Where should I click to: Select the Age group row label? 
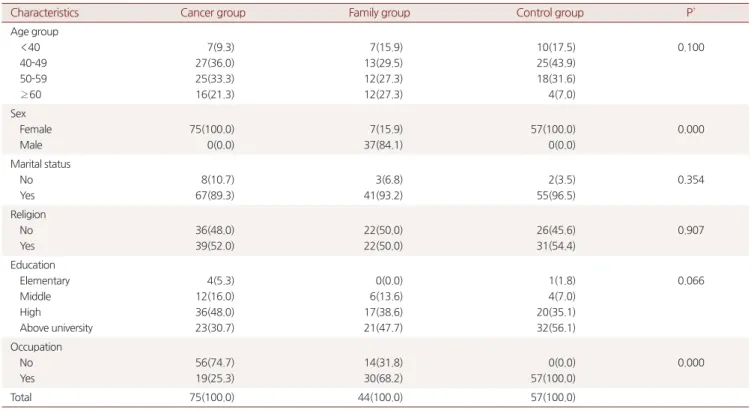34,32
